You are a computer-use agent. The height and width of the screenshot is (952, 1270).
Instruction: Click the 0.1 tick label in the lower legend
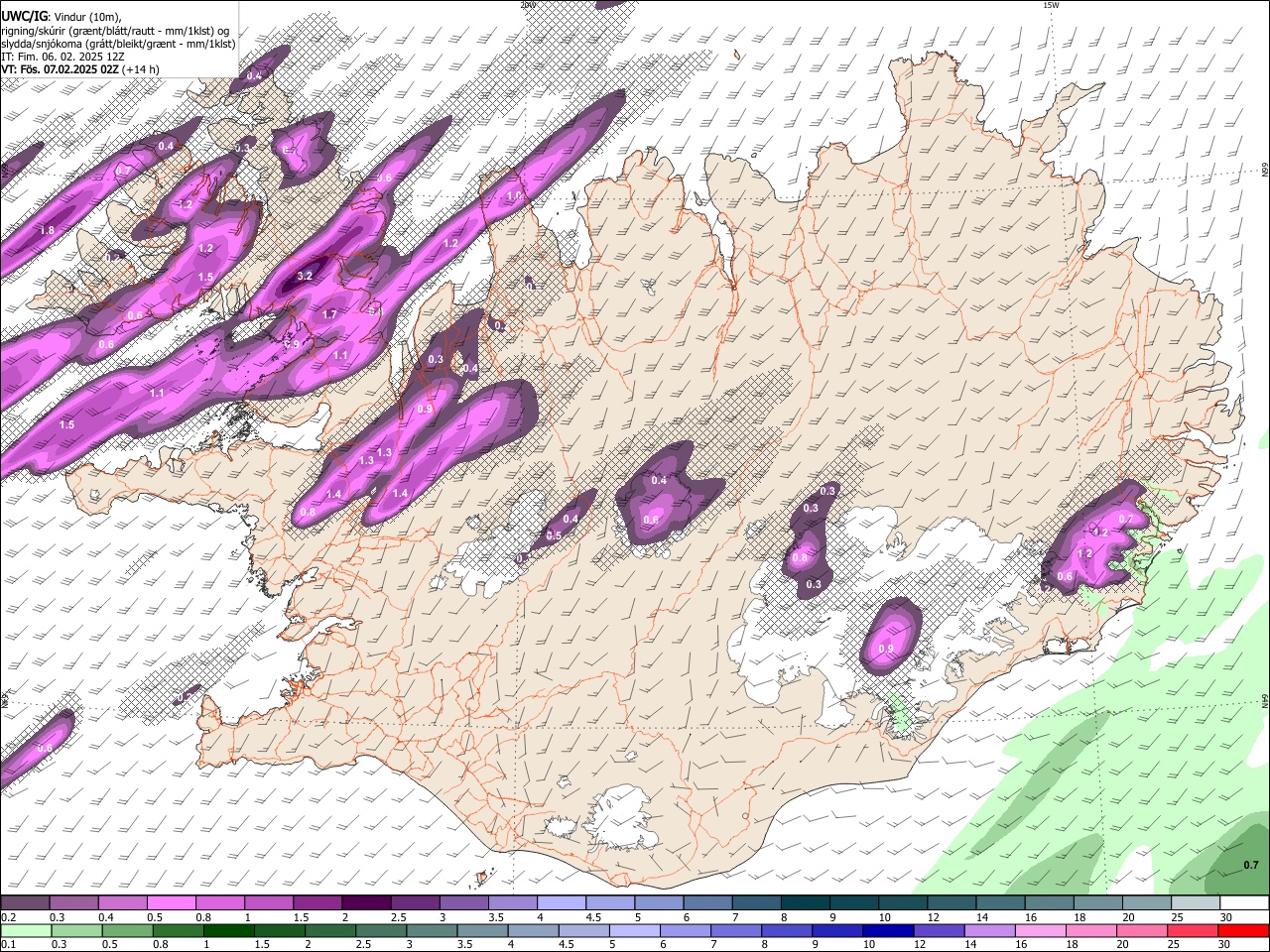(x=8, y=945)
